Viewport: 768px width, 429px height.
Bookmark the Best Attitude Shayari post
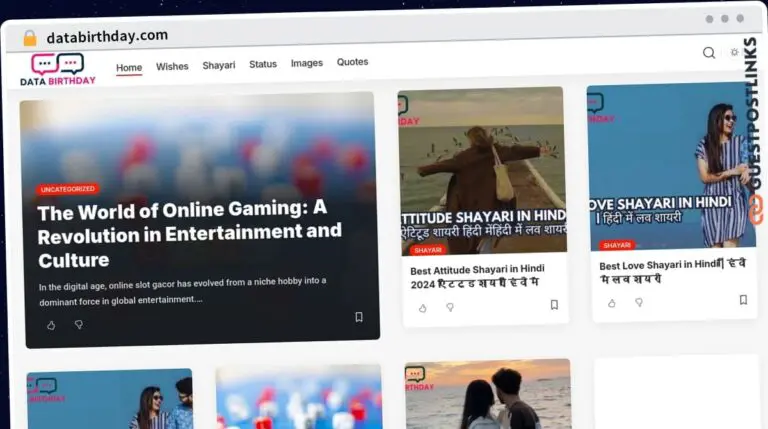click(x=554, y=305)
